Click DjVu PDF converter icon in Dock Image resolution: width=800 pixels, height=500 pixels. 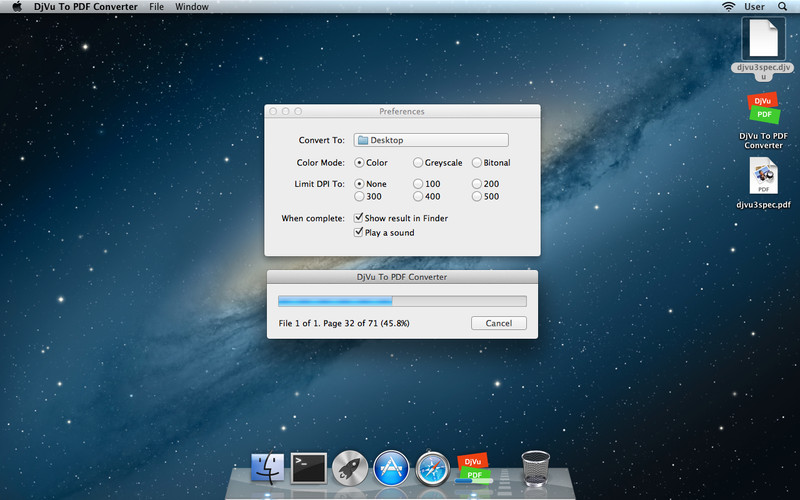pyautogui.click(x=473, y=468)
